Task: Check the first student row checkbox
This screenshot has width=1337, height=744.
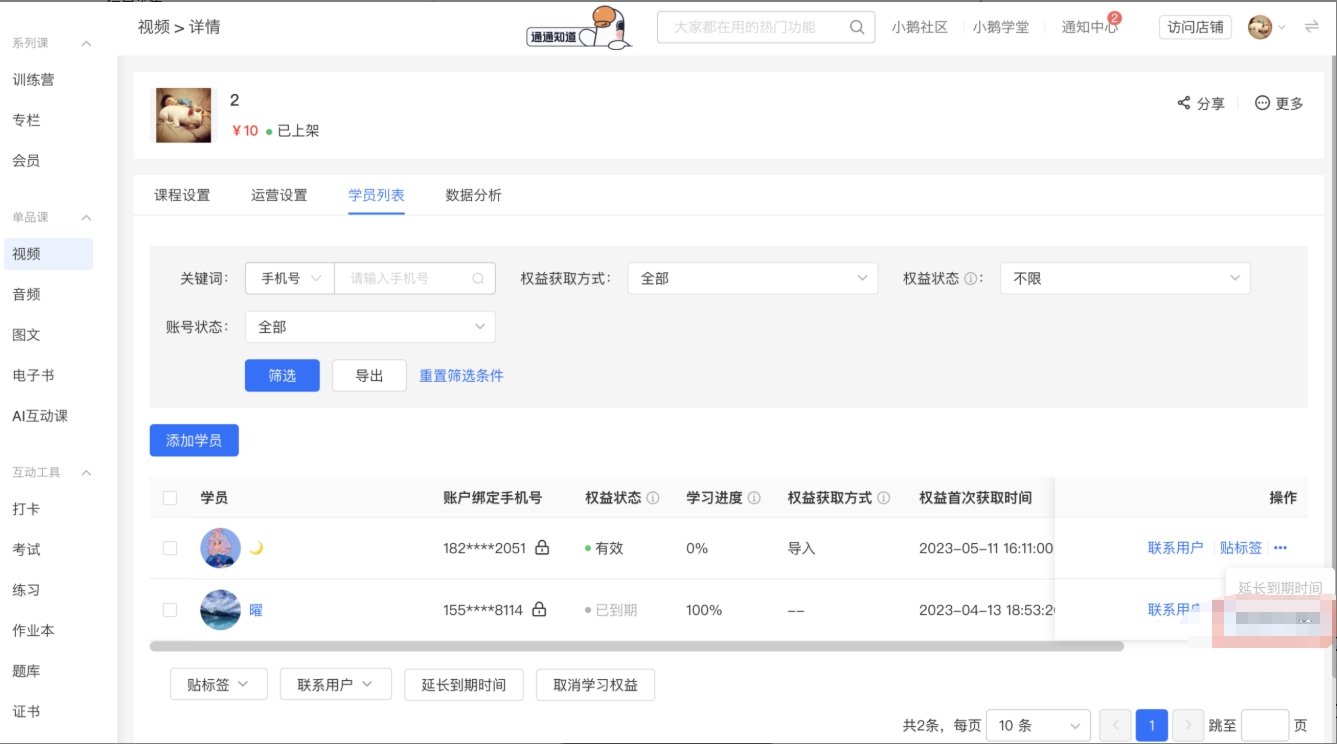Action: (171, 547)
